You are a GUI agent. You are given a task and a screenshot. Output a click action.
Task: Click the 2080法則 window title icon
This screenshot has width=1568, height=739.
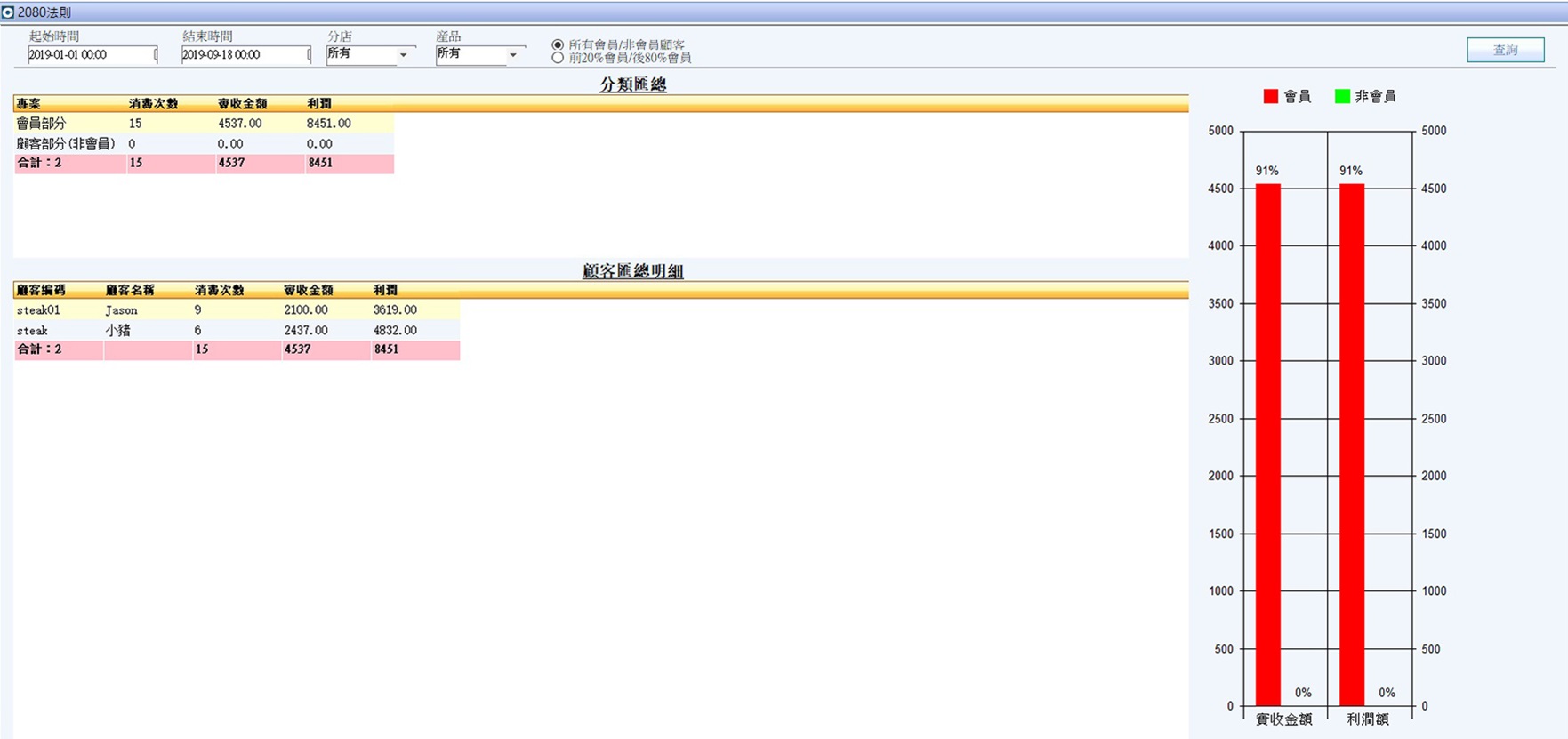click(8, 12)
